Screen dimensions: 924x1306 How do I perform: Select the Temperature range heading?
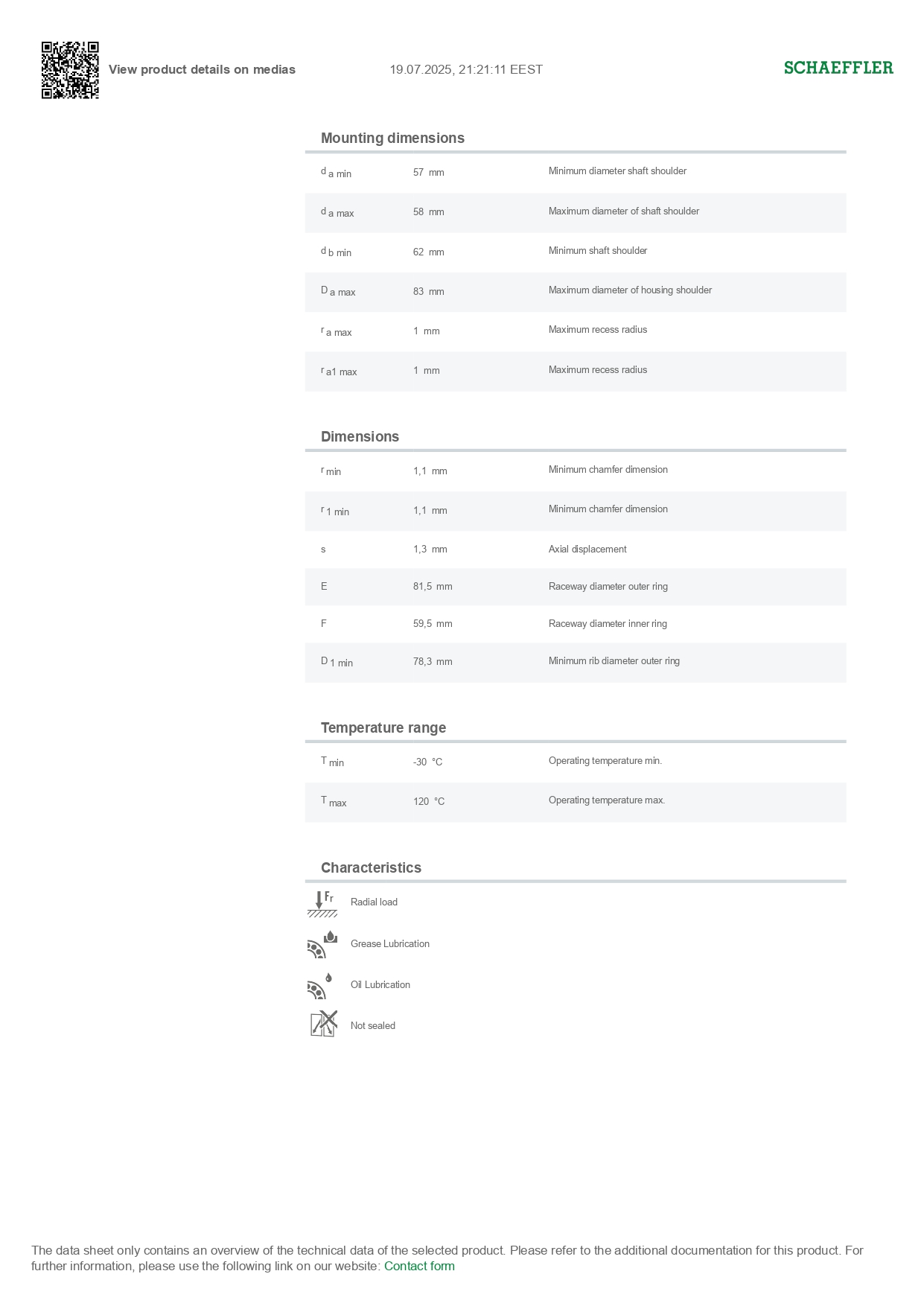(x=383, y=727)
